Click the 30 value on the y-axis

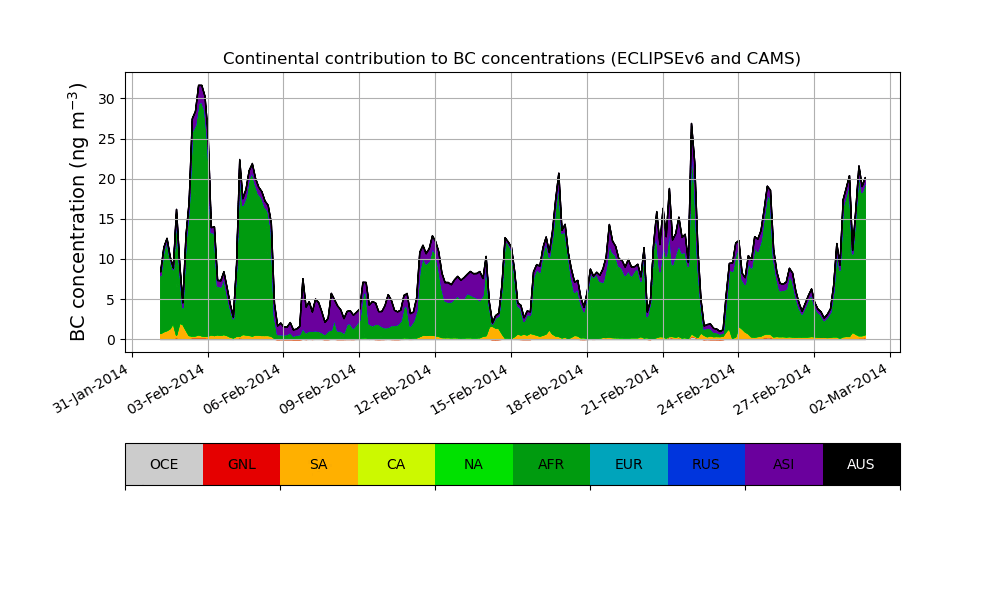(x=108, y=99)
